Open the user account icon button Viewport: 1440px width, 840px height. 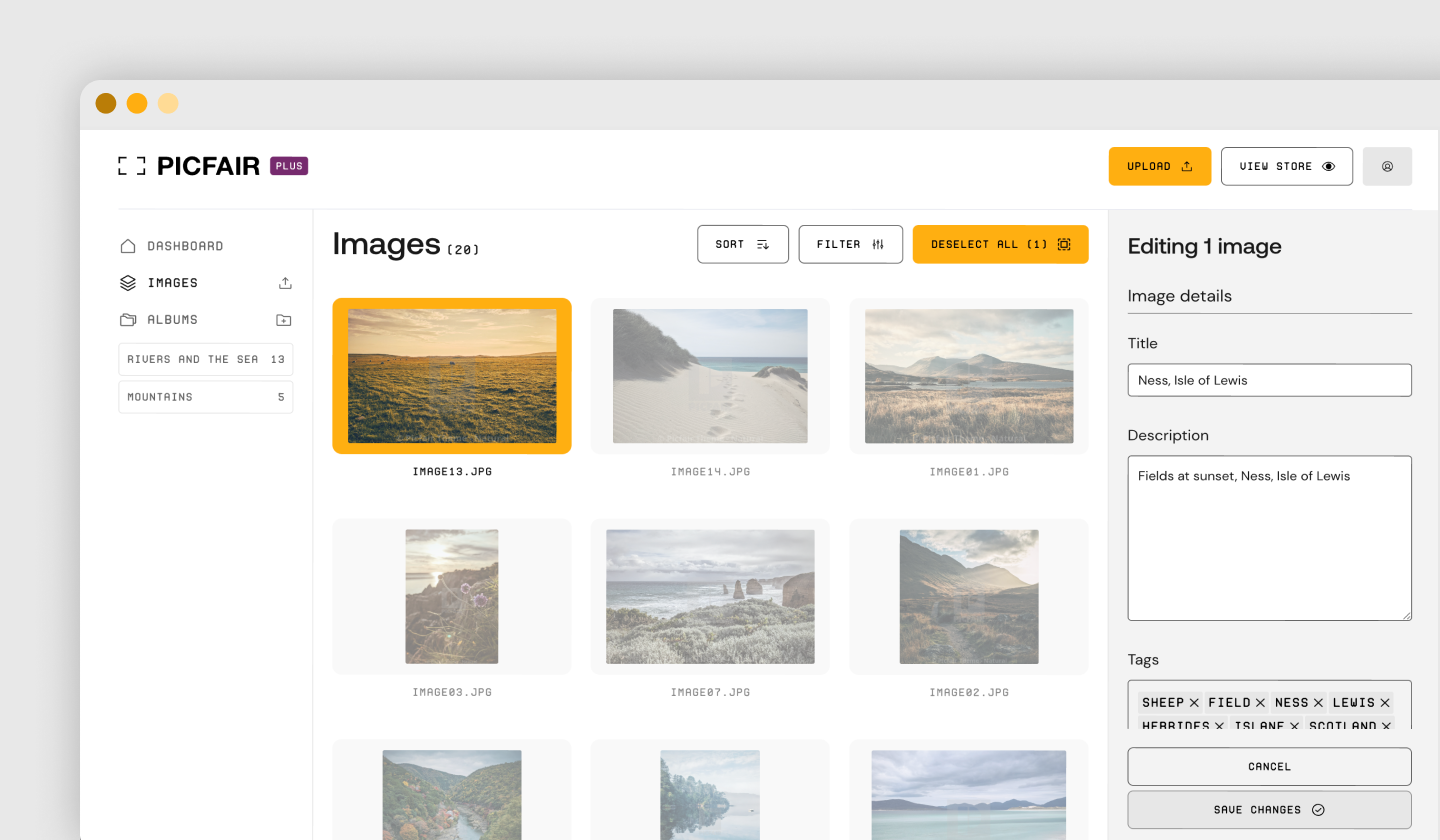(1387, 166)
